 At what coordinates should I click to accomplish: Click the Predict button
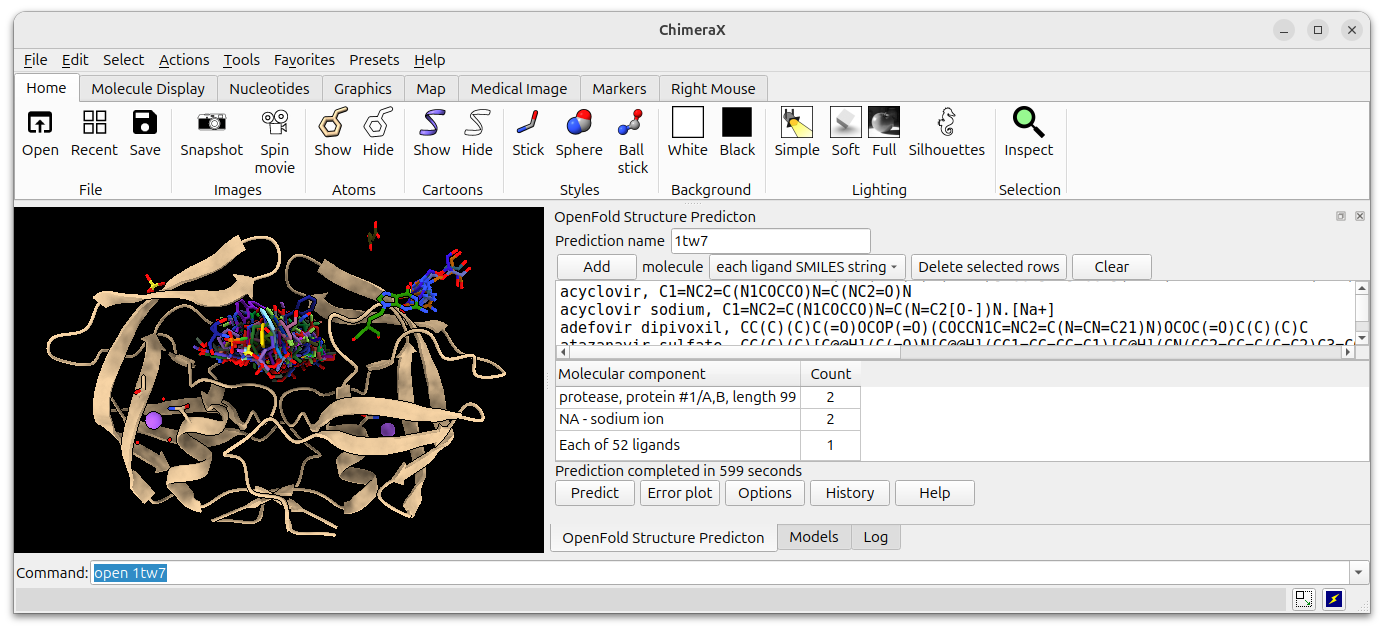[594, 493]
